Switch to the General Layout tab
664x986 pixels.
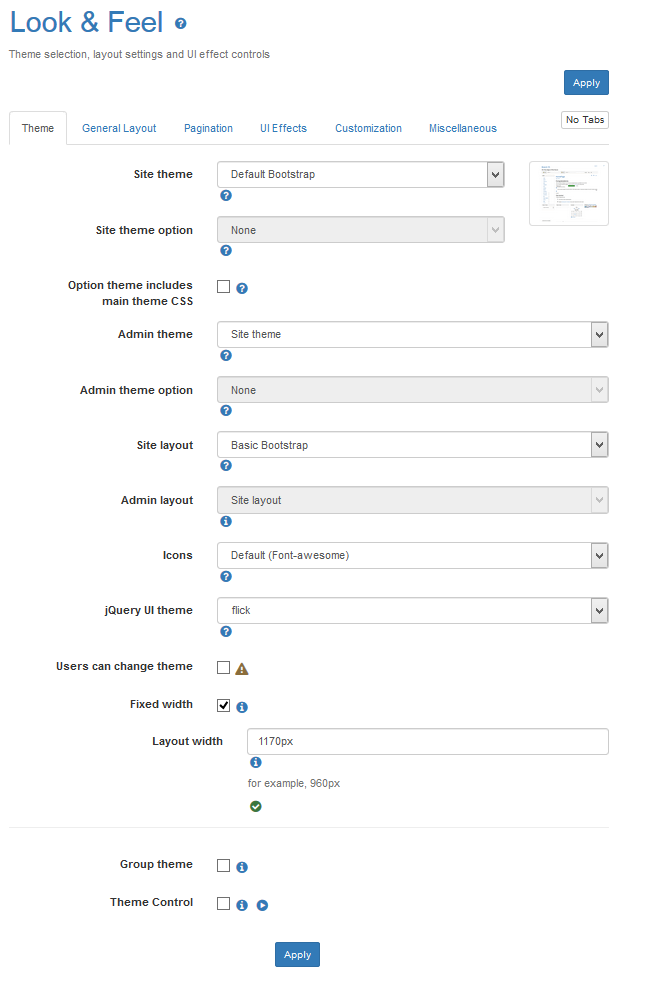point(119,128)
